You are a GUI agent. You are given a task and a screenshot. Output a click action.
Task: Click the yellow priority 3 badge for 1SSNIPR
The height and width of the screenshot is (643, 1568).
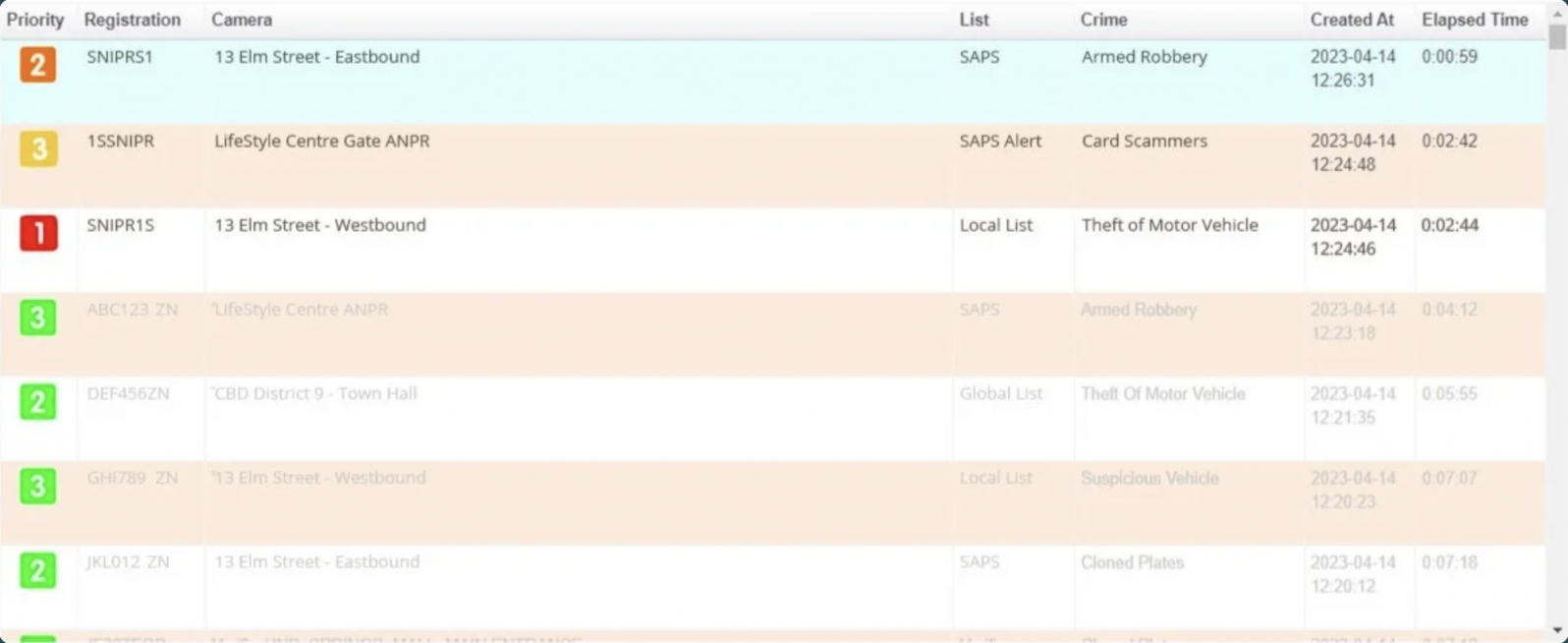tap(37, 148)
